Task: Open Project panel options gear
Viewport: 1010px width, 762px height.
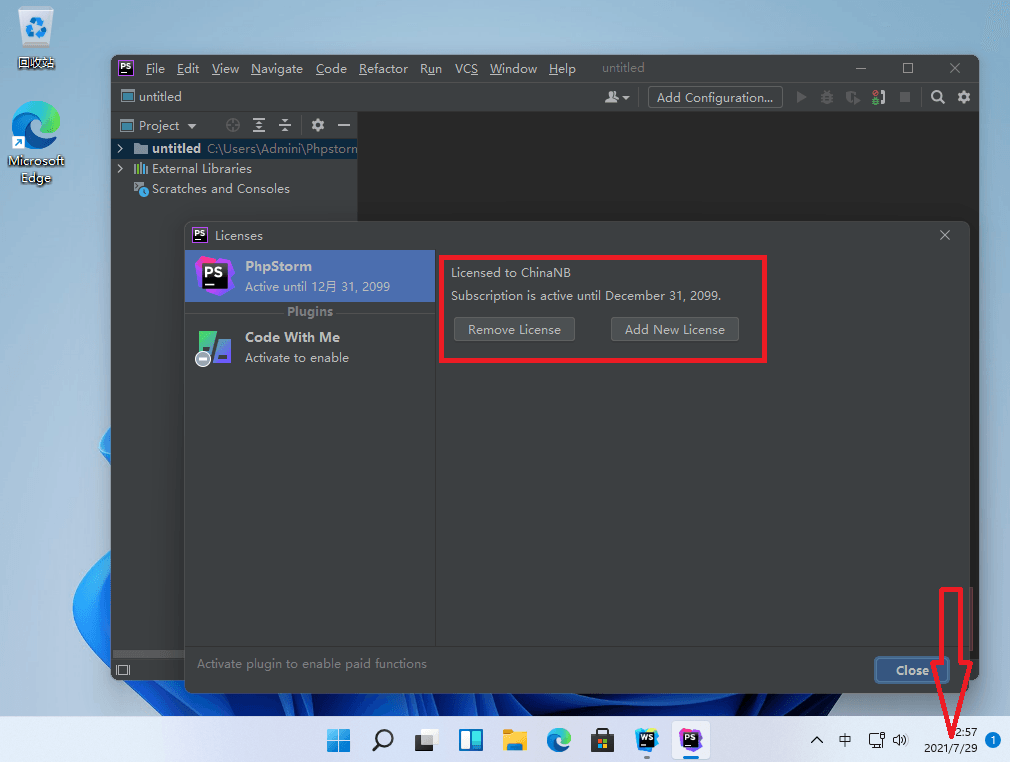Action: click(318, 125)
